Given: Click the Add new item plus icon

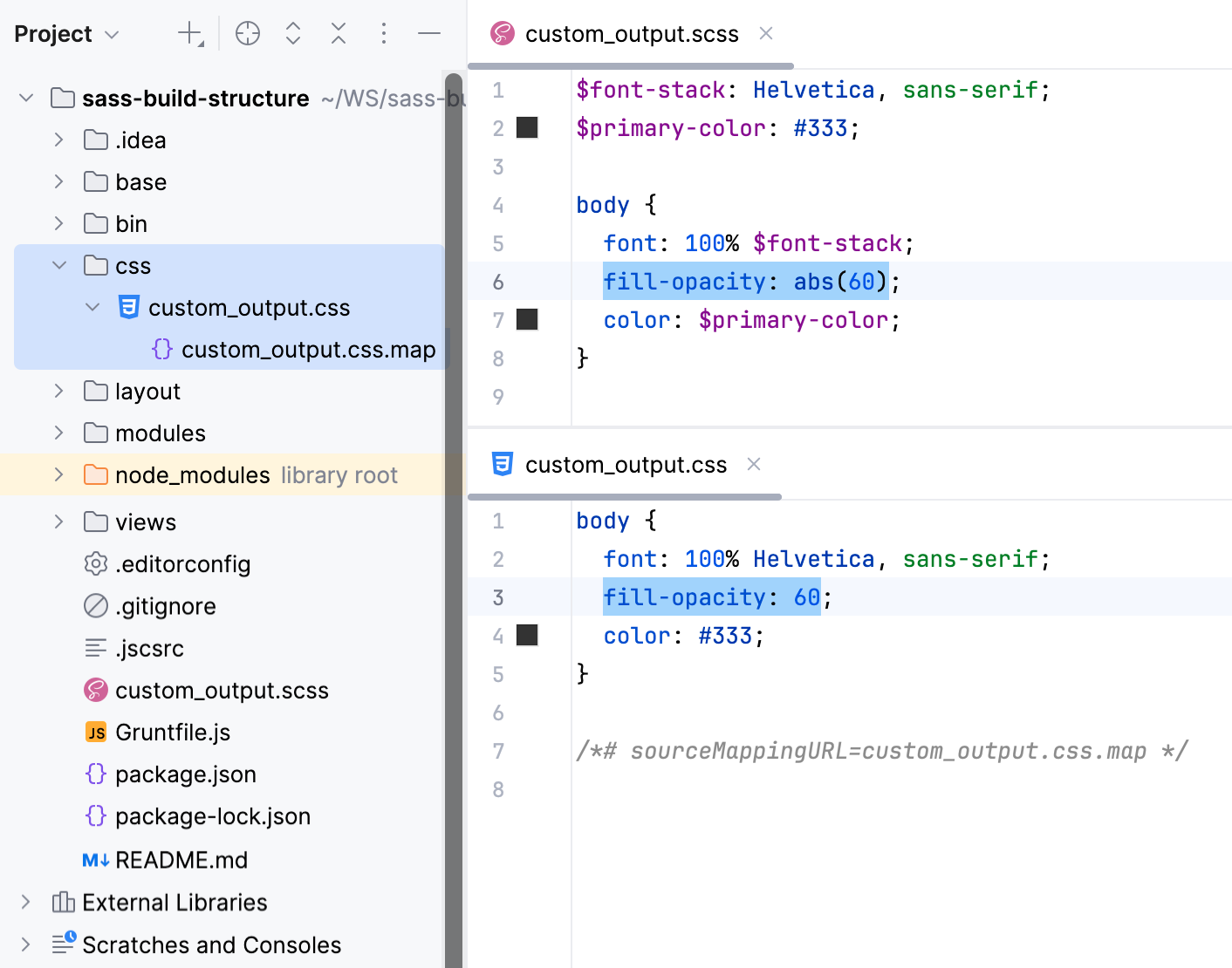Looking at the screenshot, I should click(x=189, y=33).
